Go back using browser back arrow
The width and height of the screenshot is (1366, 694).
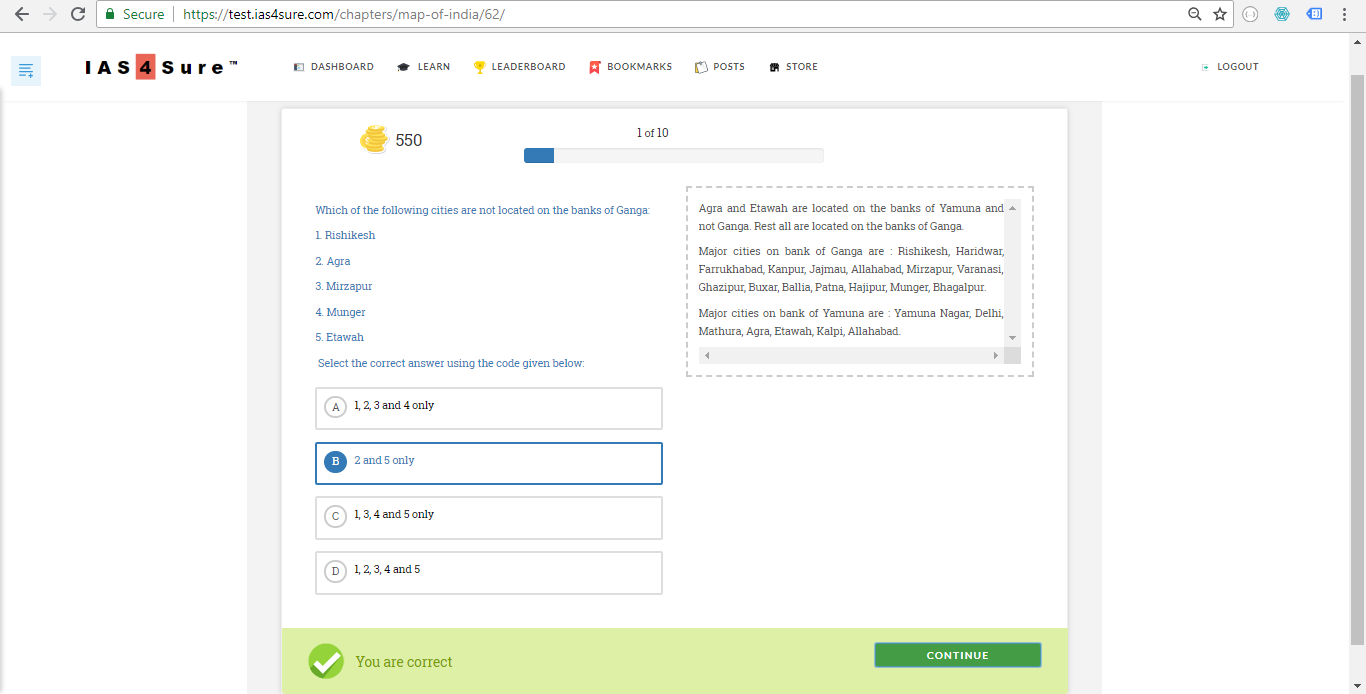22,14
